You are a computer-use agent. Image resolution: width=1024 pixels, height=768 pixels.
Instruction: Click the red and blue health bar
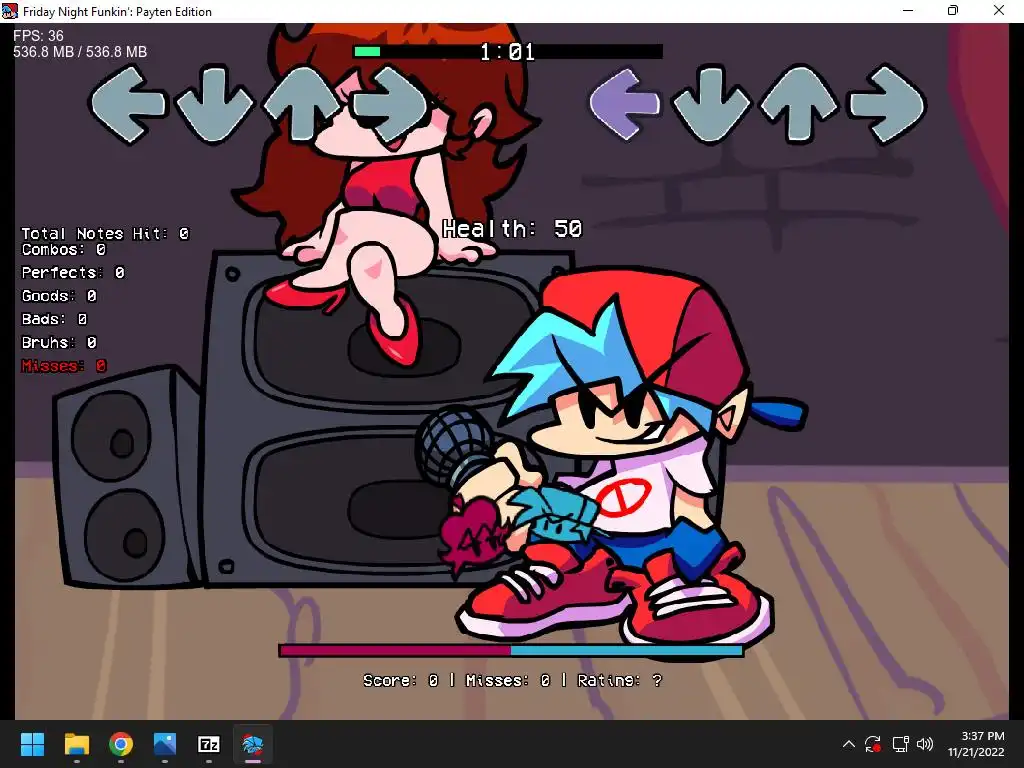click(511, 650)
